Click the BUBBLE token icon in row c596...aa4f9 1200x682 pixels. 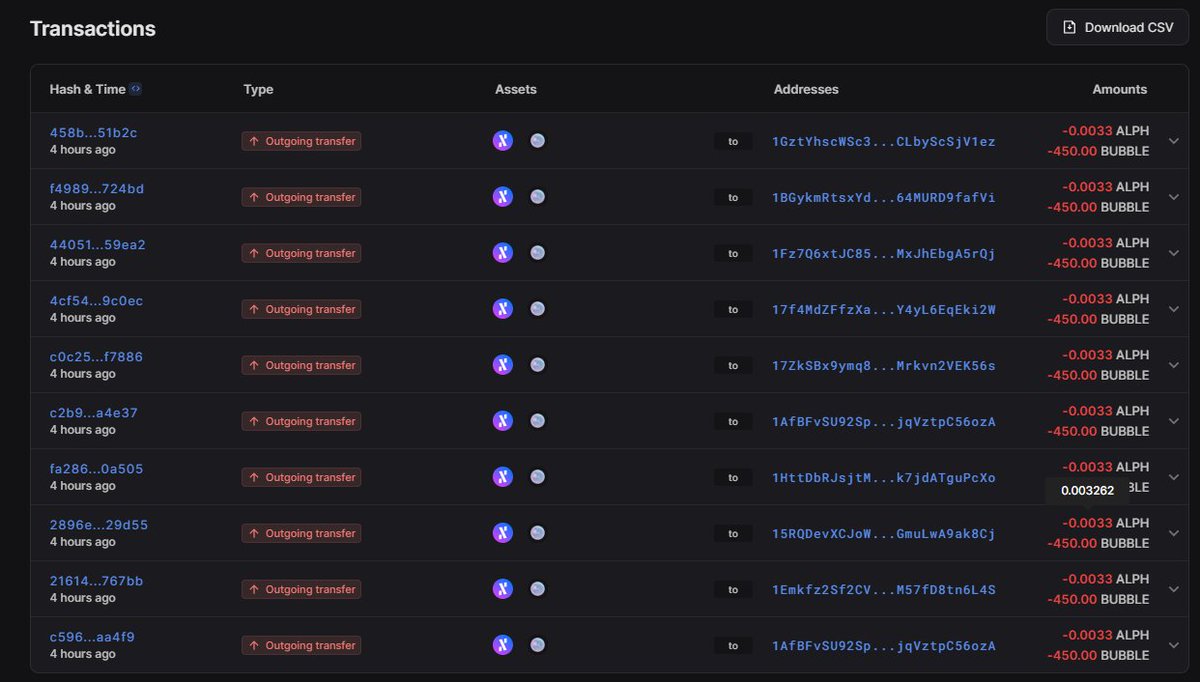point(538,645)
